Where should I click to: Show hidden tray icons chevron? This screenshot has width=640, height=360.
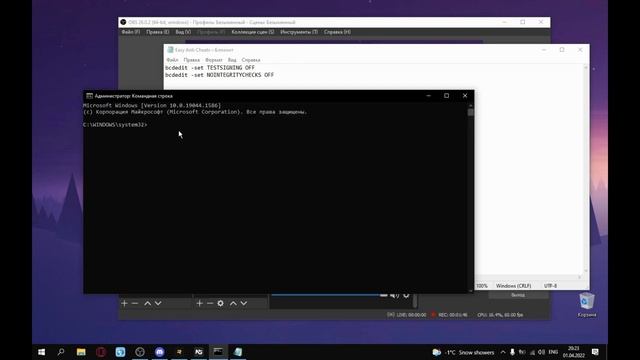click(503, 352)
